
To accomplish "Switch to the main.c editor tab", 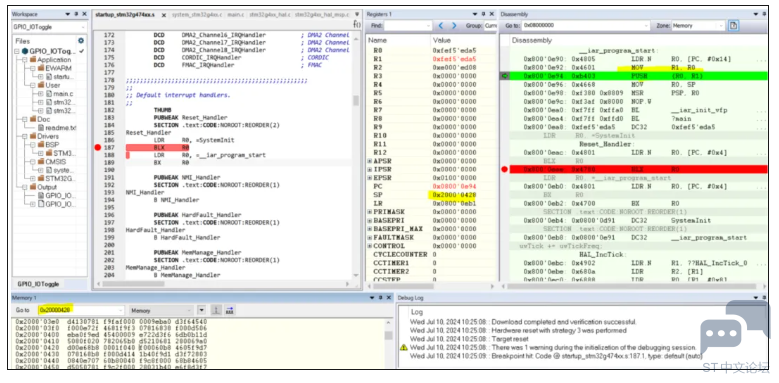I will 235,15.
